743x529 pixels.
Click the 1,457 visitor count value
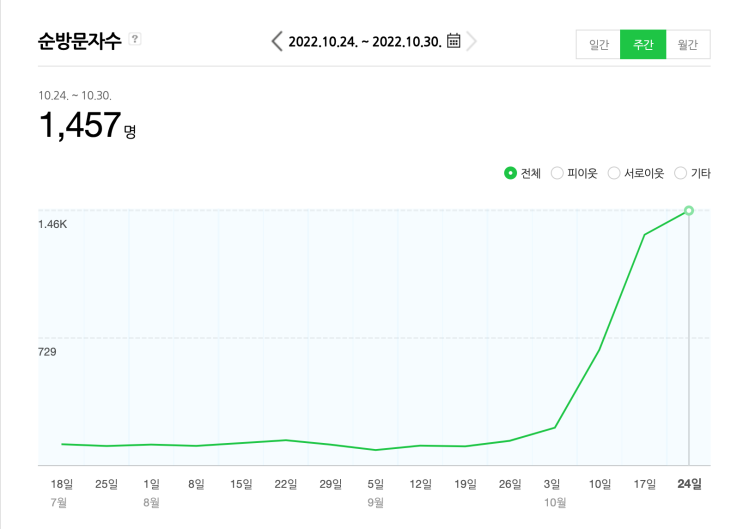pyautogui.click(x=80, y=125)
